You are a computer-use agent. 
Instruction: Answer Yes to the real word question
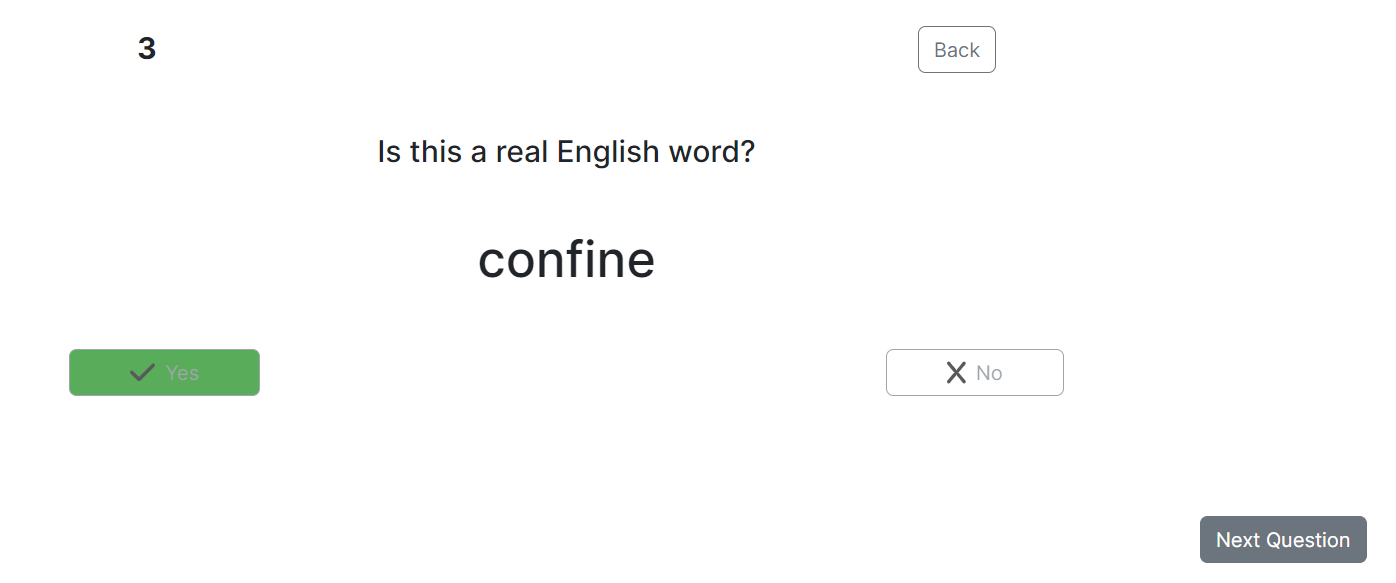tap(164, 373)
